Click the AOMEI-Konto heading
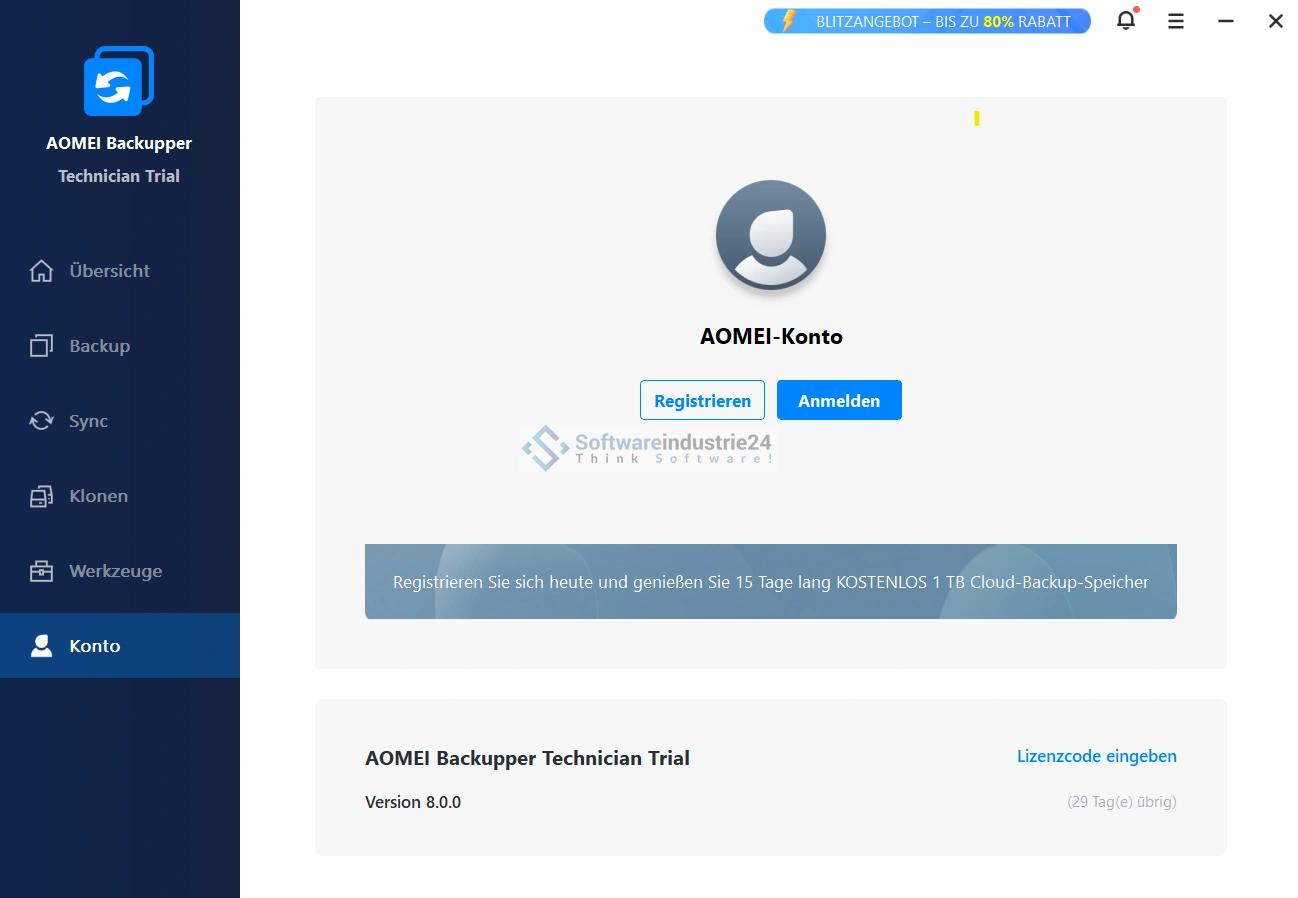The height and width of the screenshot is (898, 1298). (x=770, y=337)
